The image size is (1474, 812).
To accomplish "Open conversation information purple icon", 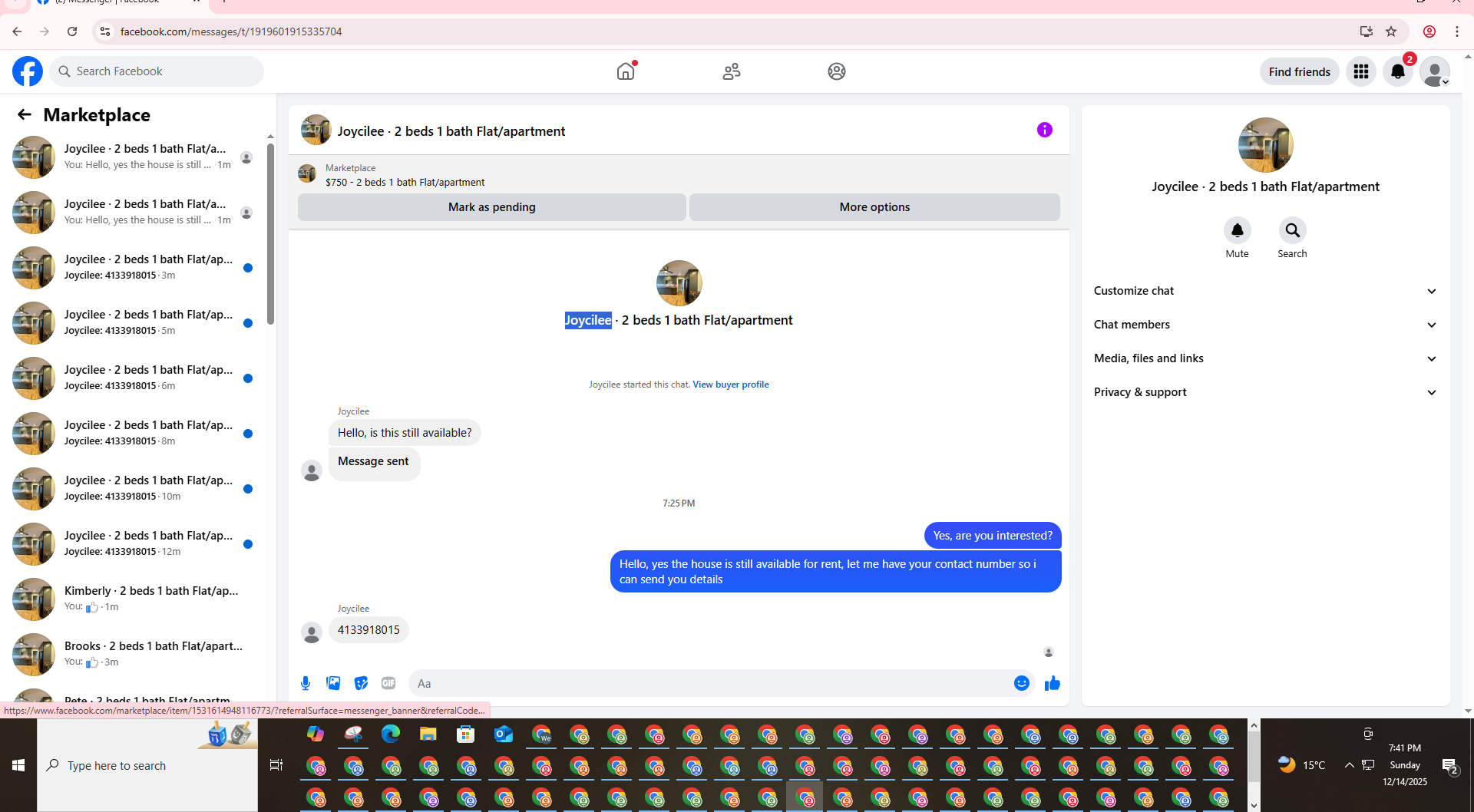I will (x=1044, y=130).
